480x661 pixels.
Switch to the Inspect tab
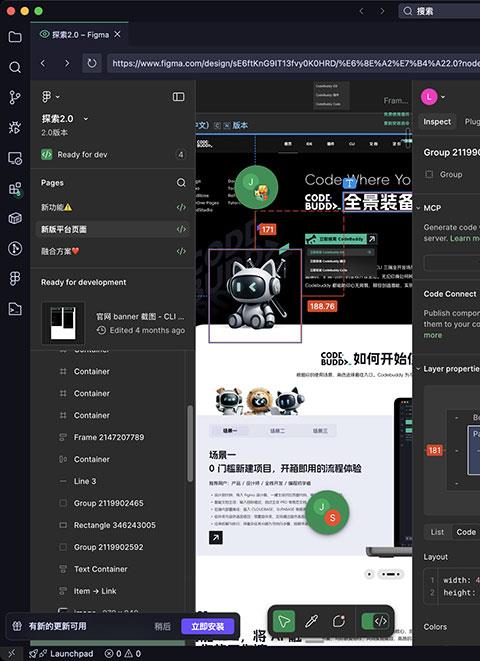437,122
